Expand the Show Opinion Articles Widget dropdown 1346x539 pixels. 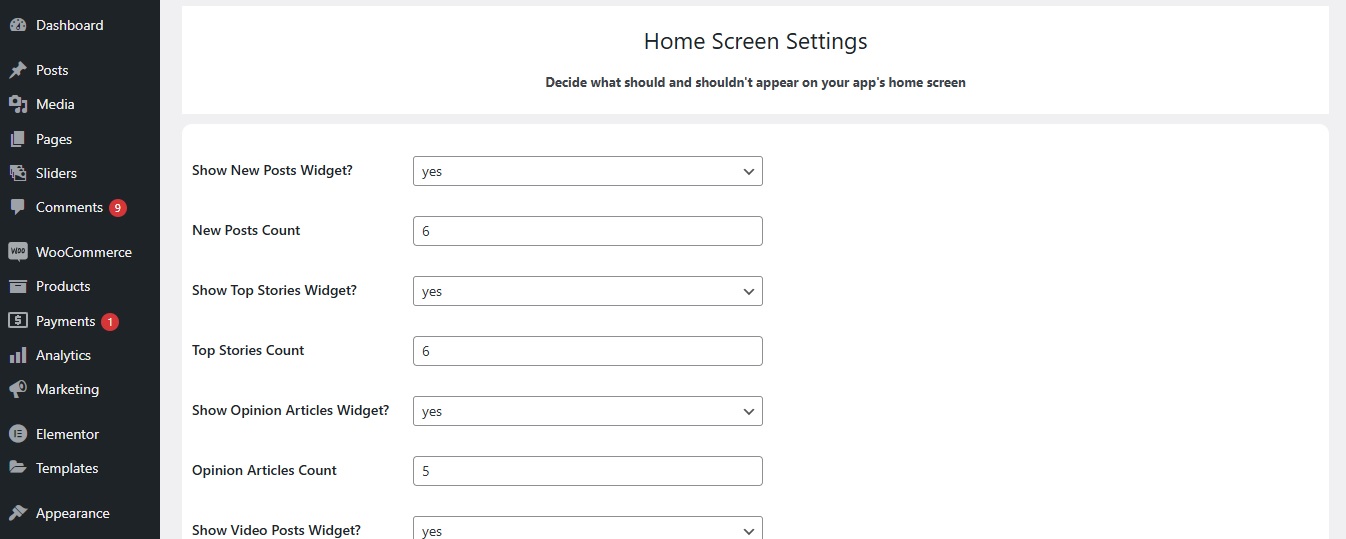tap(588, 411)
